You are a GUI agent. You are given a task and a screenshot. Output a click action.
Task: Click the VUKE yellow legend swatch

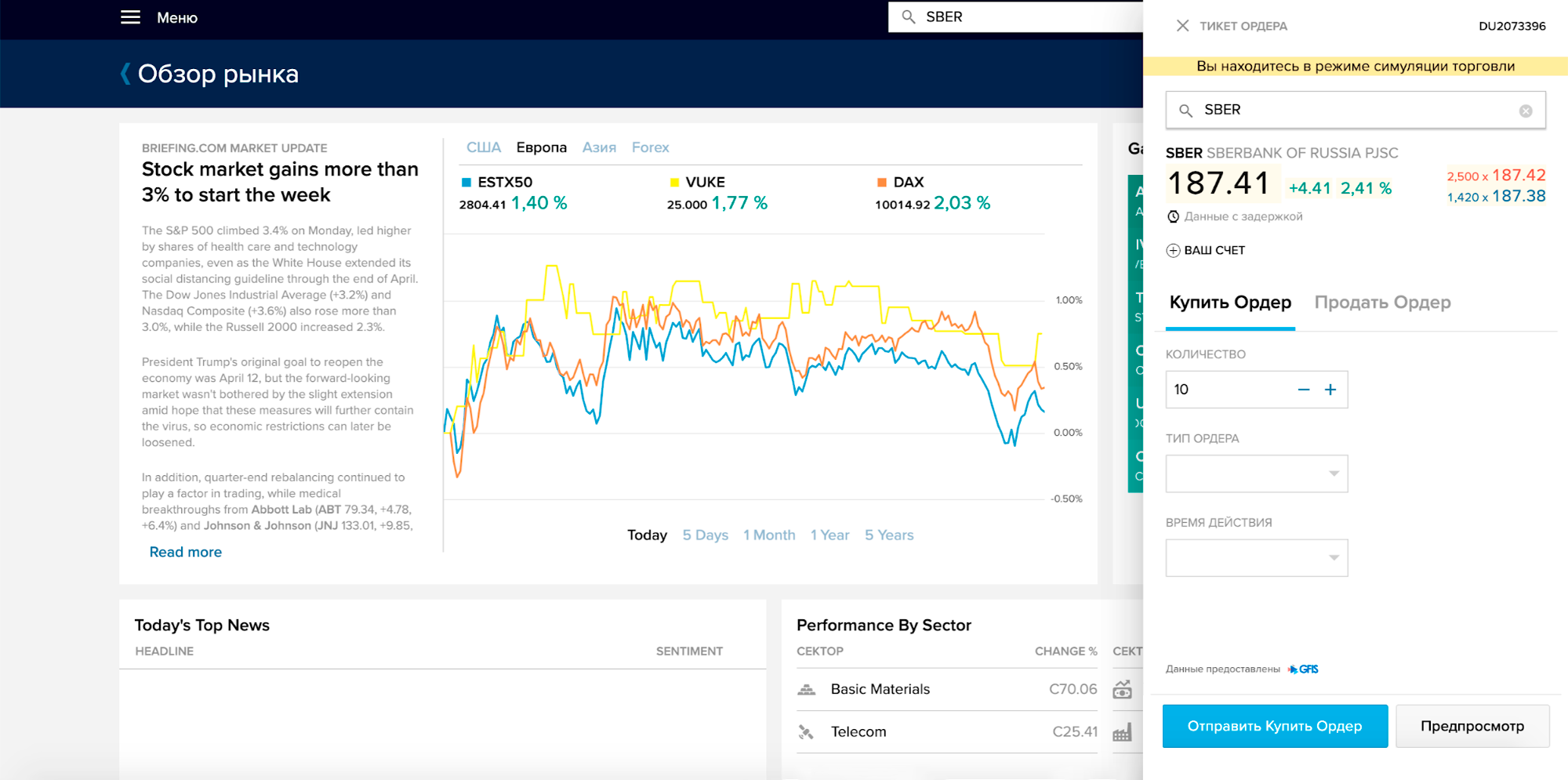click(674, 183)
